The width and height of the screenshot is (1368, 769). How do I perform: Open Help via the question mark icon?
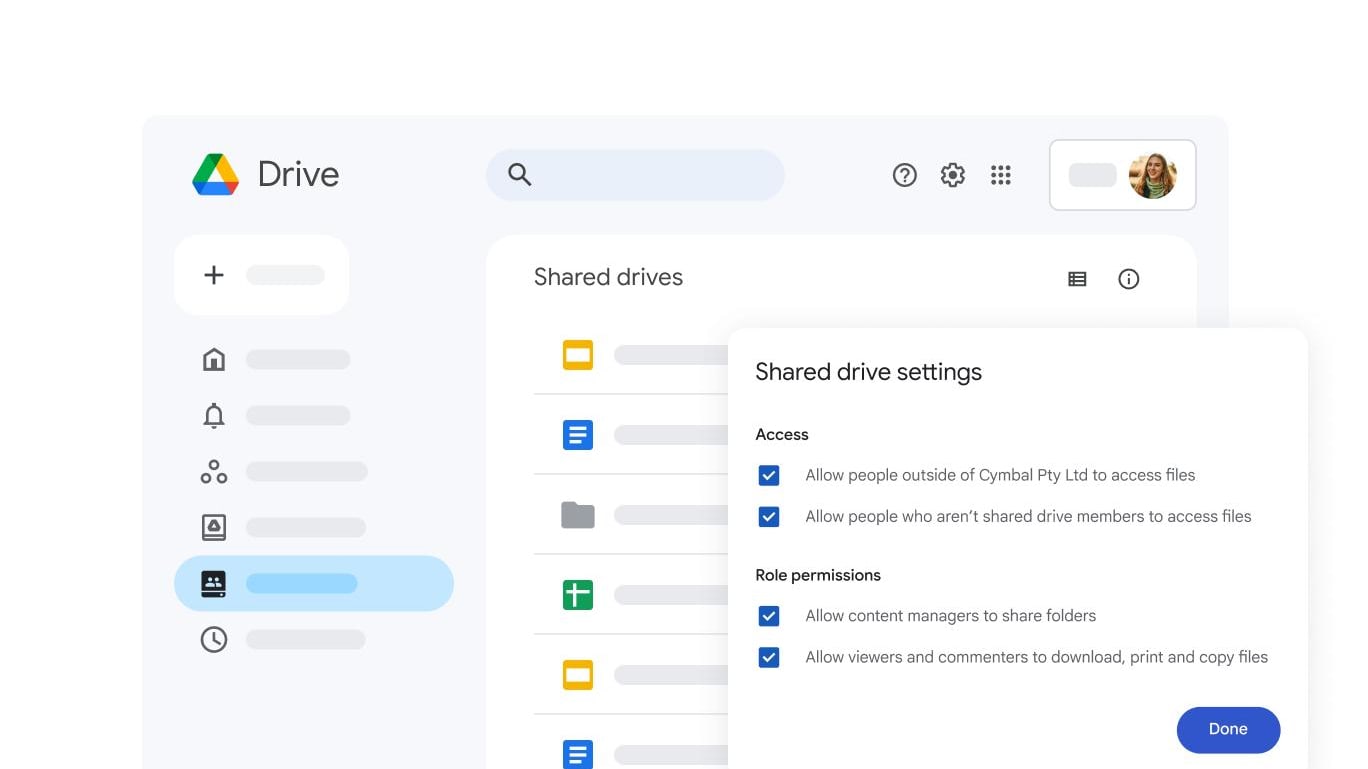click(x=904, y=175)
